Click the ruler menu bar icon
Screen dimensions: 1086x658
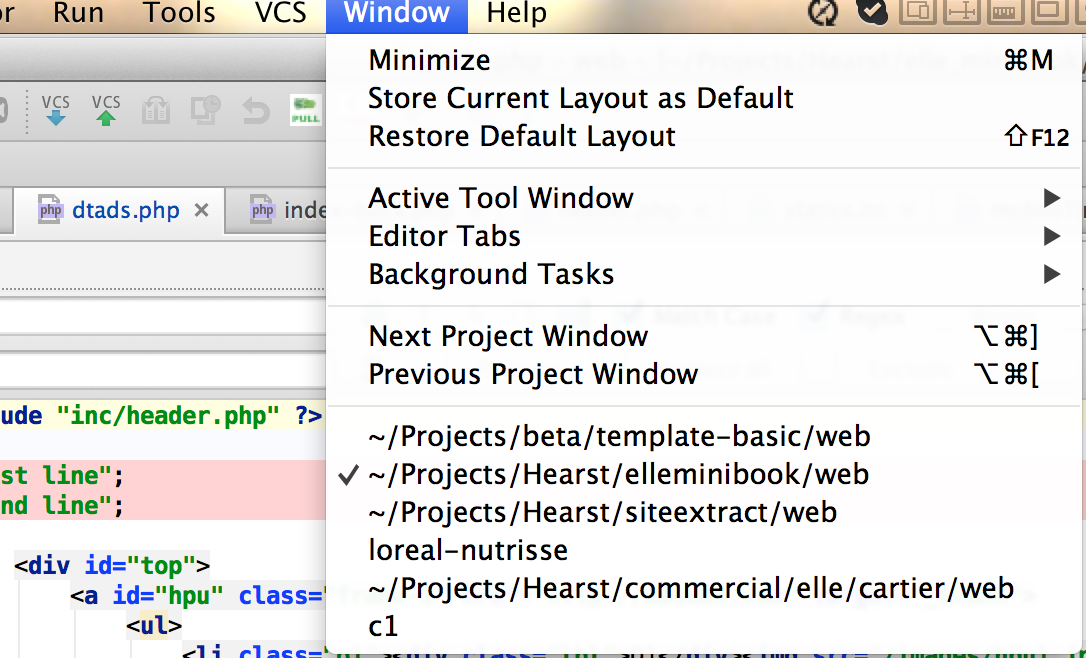(x=1006, y=12)
